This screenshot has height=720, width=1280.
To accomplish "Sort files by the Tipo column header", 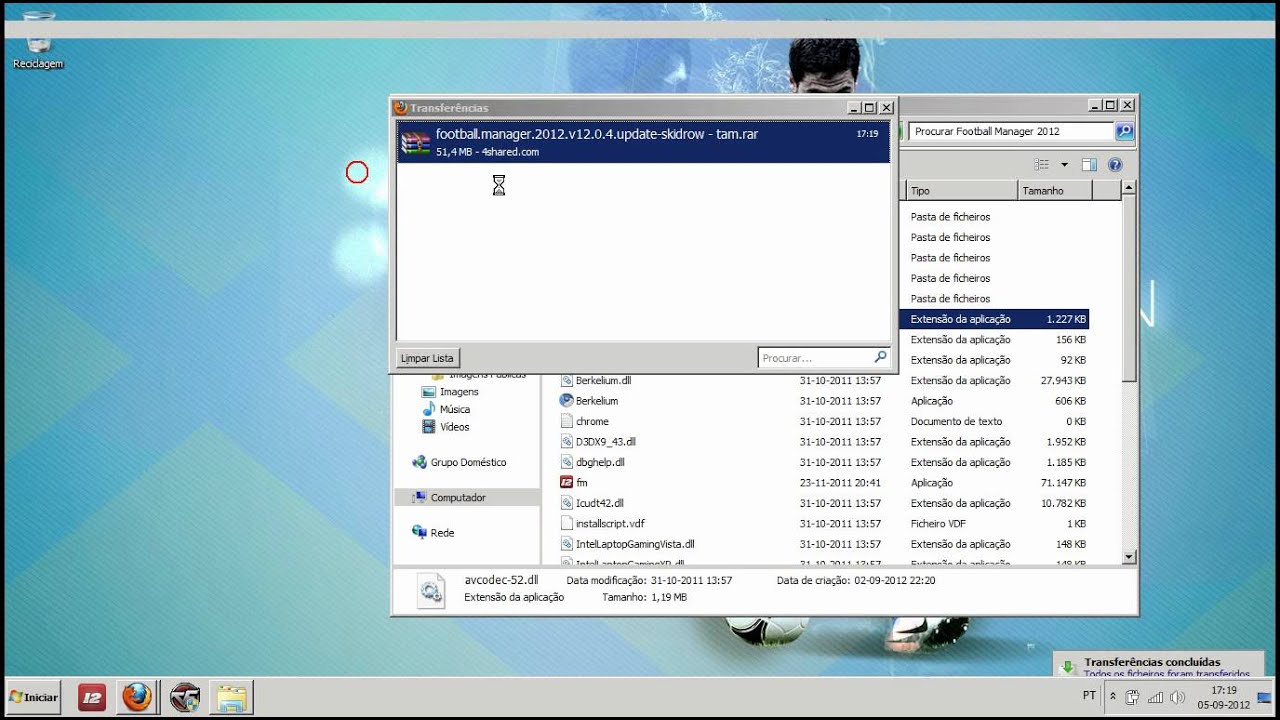I will (x=962, y=190).
